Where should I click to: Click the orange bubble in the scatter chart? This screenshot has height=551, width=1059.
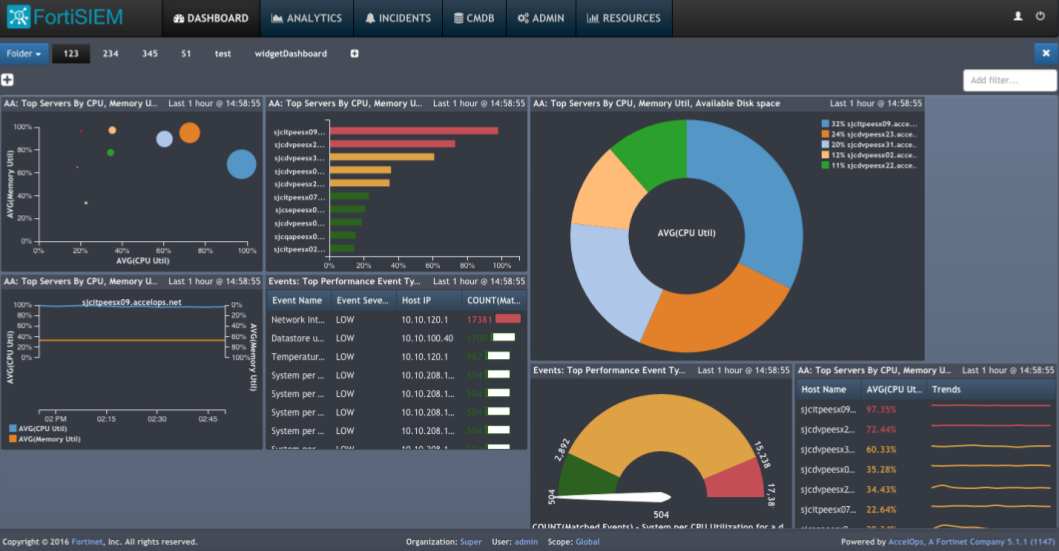click(x=190, y=132)
